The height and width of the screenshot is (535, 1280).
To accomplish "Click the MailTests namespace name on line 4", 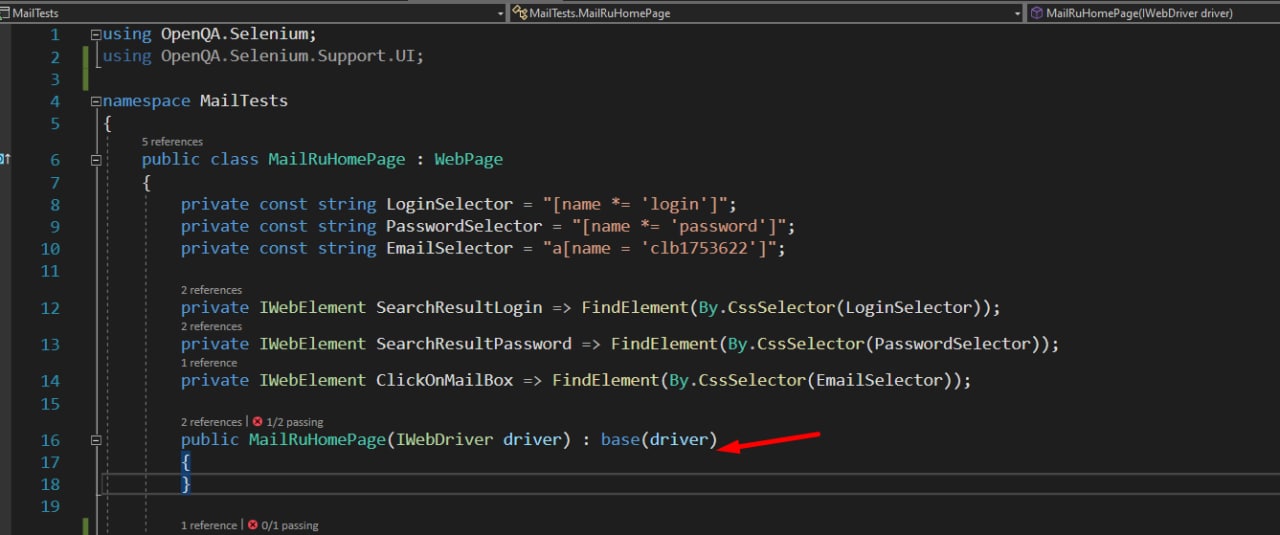I will [x=244, y=101].
